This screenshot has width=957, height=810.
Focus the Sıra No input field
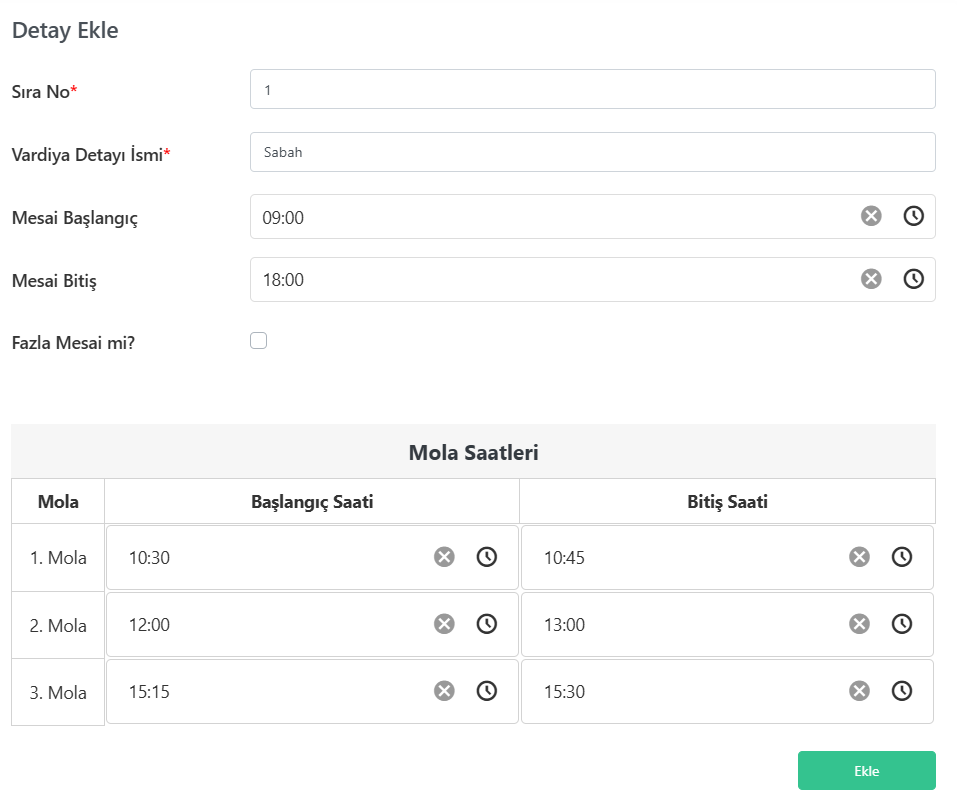pyautogui.click(x=593, y=89)
